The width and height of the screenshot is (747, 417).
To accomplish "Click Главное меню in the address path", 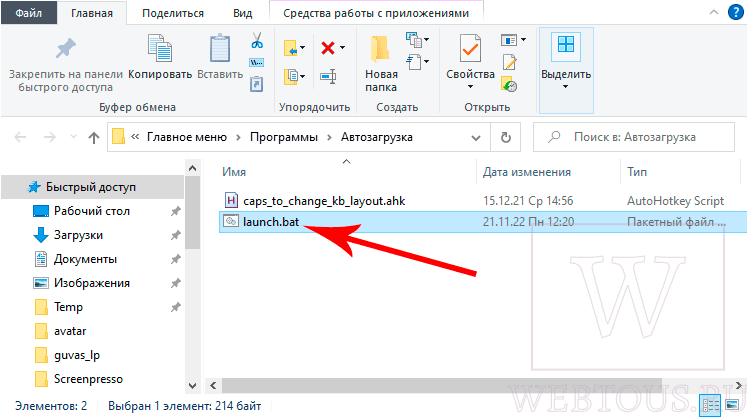I will (x=187, y=137).
